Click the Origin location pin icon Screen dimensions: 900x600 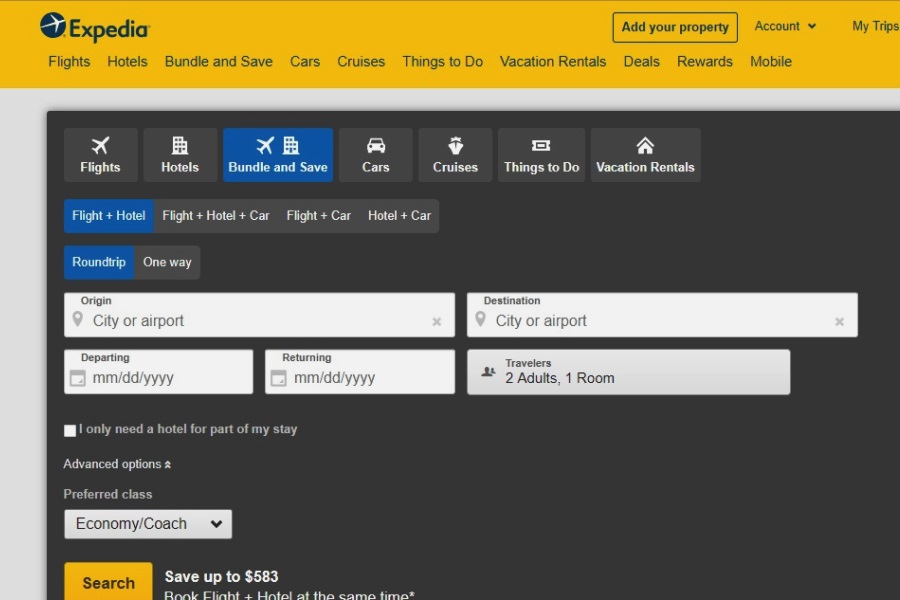[x=78, y=319]
